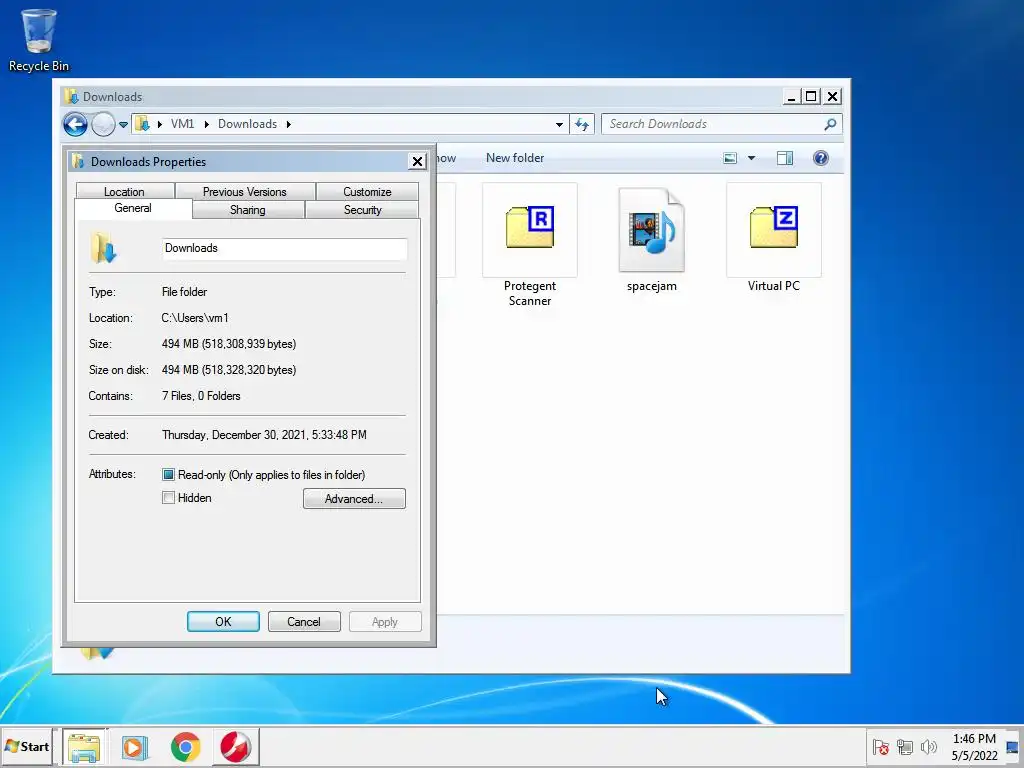Screen dimensions: 1024x768
Task: Click the network tray icon
Action: [904, 746]
